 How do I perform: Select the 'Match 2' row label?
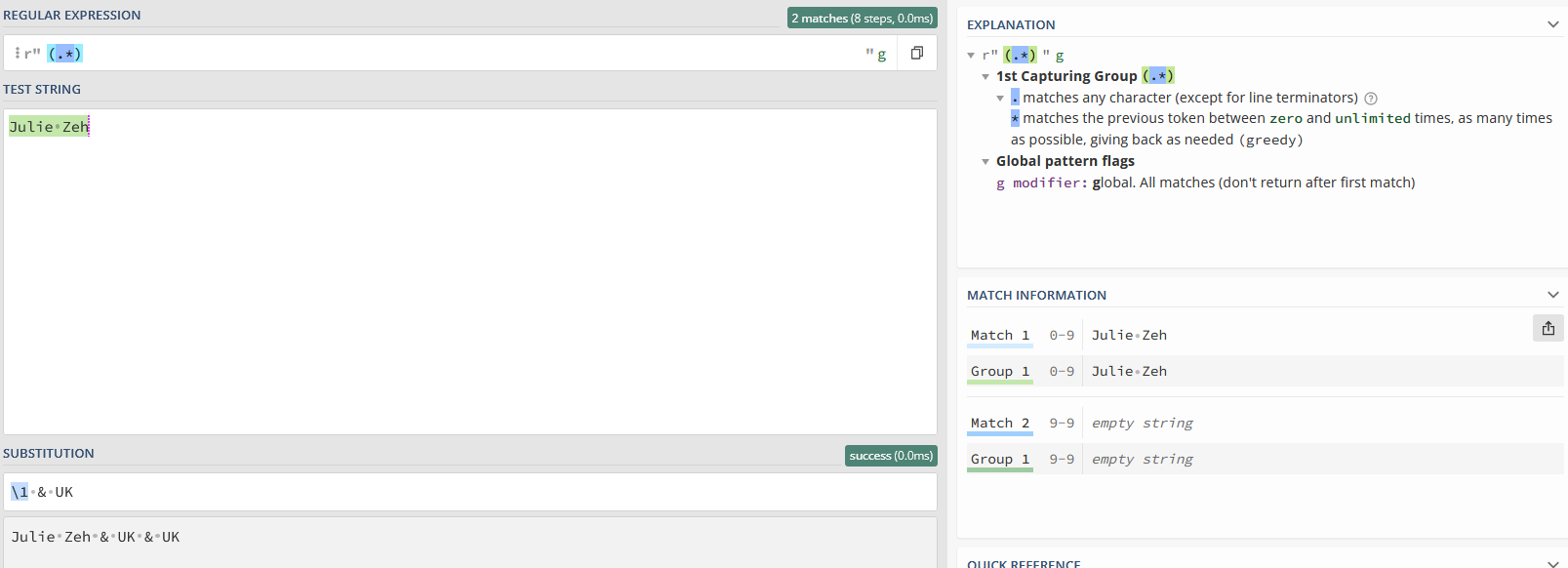point(1000,423)
